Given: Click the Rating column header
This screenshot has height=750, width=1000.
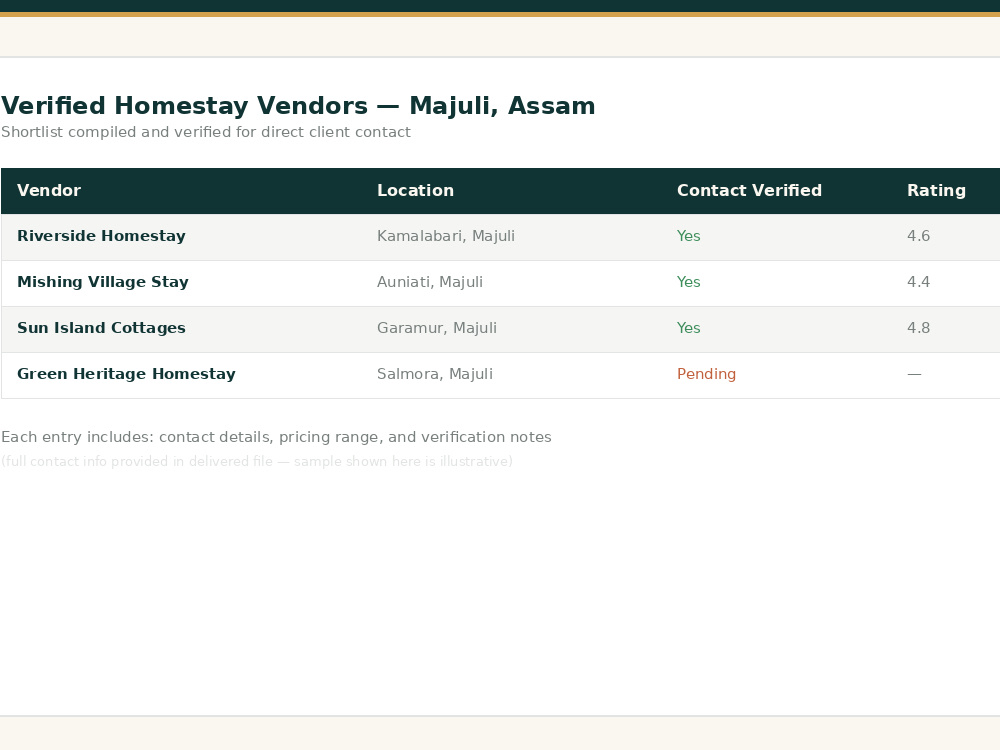Looking at the screenshot, I should pos(936,191).
